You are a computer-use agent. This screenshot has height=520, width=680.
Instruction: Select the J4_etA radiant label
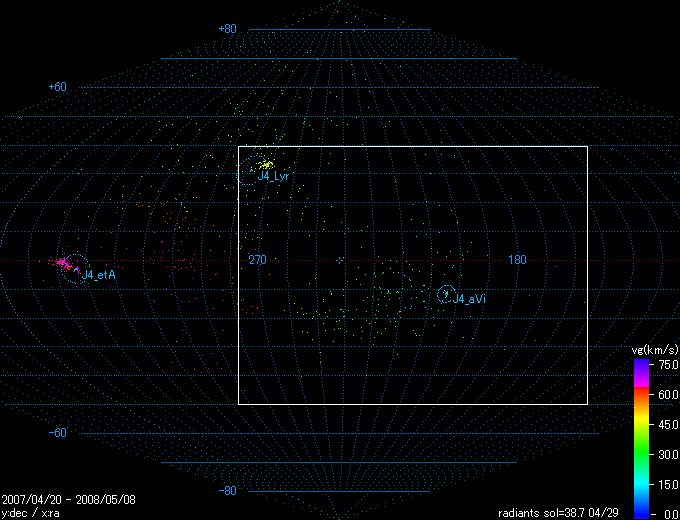click(x=99, y=275)
